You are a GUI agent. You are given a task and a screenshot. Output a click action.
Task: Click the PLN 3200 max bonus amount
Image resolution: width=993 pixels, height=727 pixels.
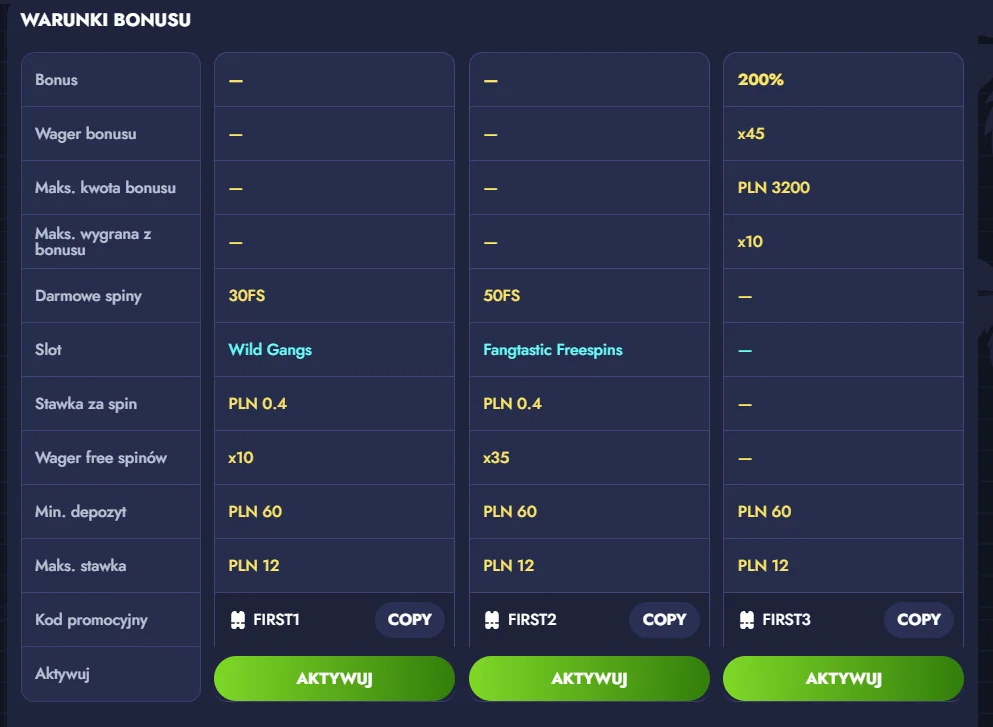774,187
